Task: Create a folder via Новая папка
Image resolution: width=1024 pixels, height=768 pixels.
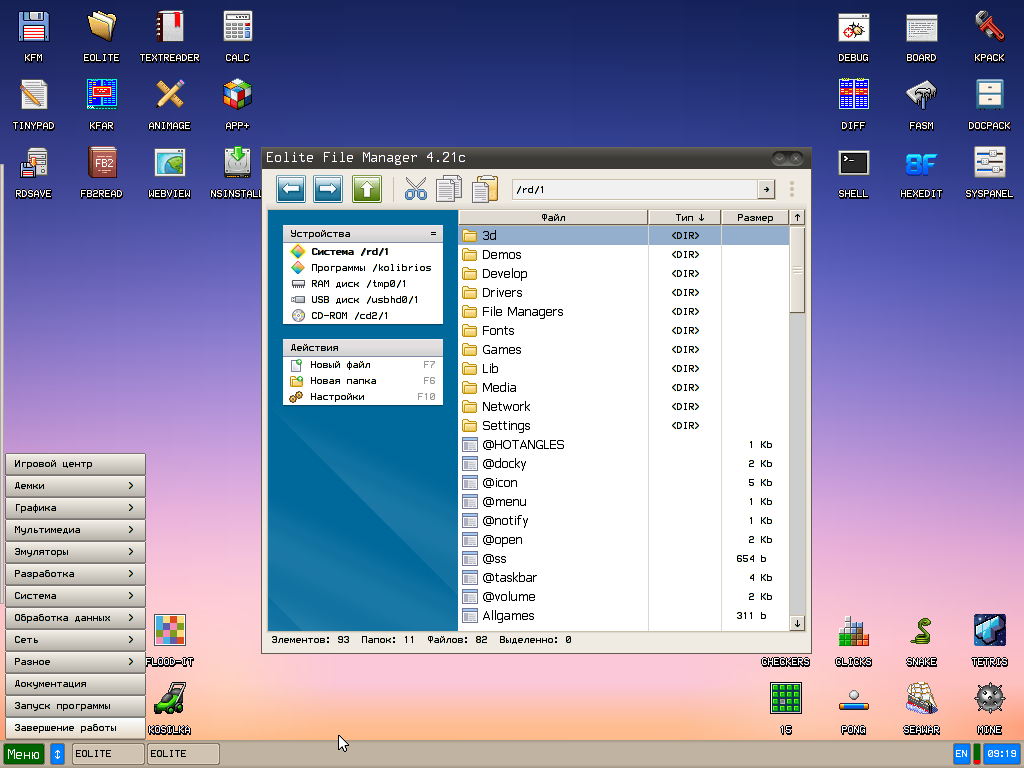Action: 341,383
